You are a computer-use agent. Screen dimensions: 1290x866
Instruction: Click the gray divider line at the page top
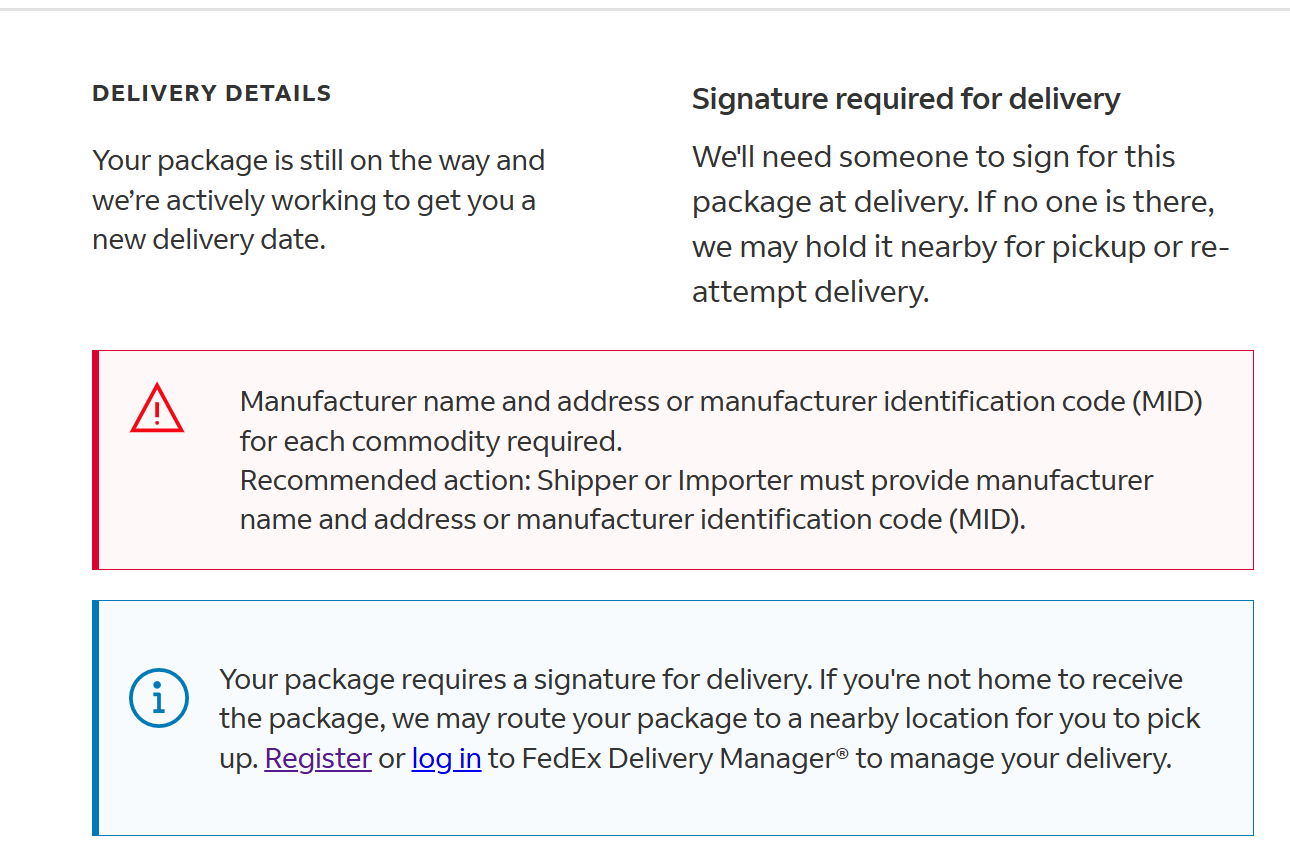(x=645, y=9)
